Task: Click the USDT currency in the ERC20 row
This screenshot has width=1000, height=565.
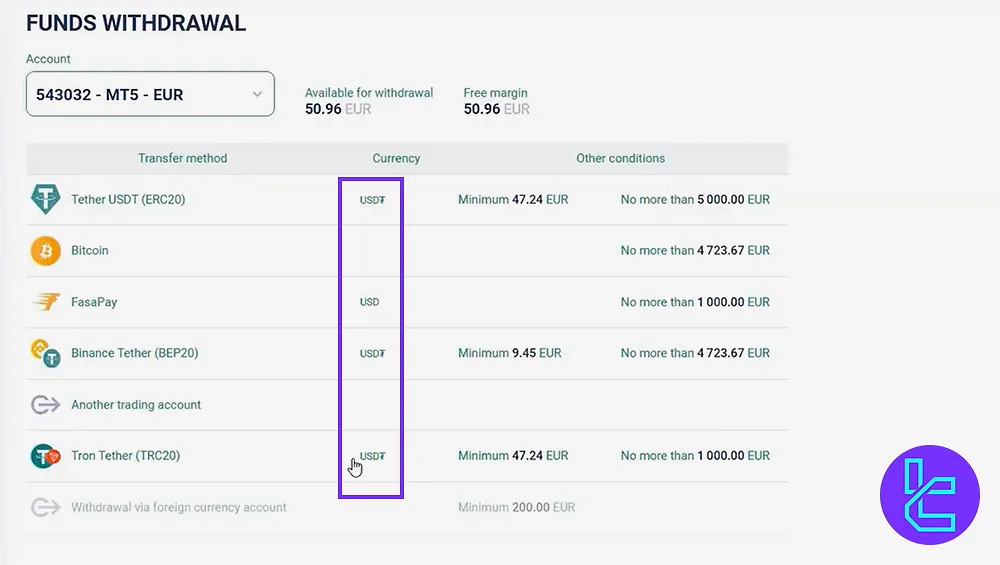Action: (x=372, y=200)
